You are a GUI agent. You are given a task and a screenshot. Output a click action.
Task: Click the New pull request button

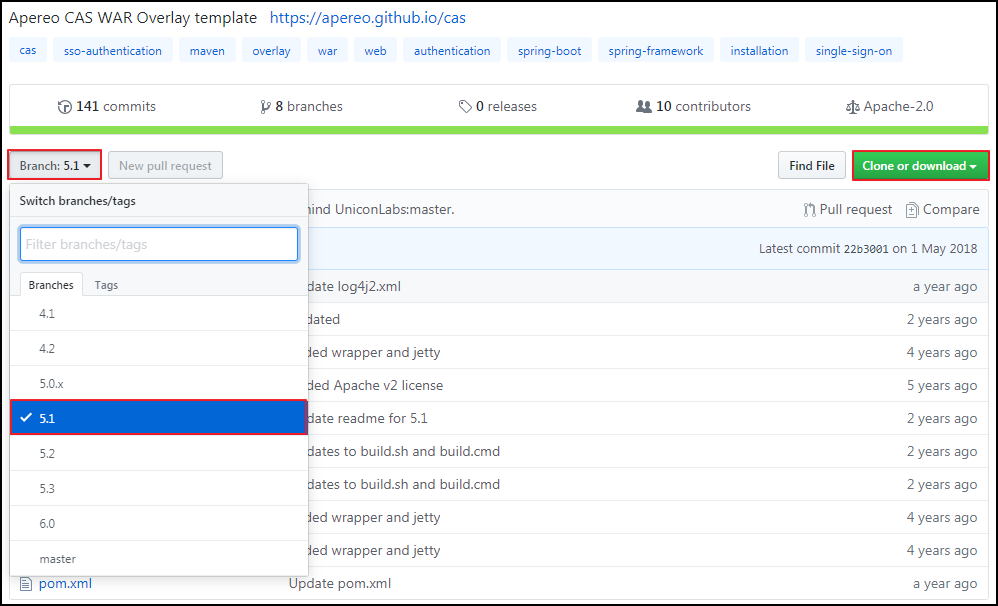(165, 166)
